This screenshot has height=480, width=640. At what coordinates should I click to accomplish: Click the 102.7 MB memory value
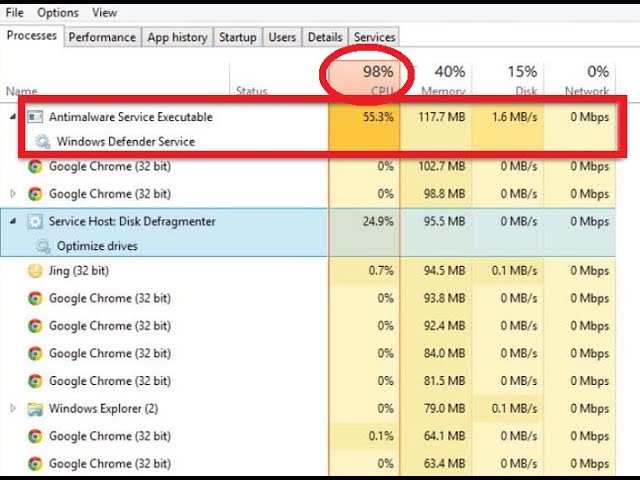pyautogui.click(x=442, y=167)
